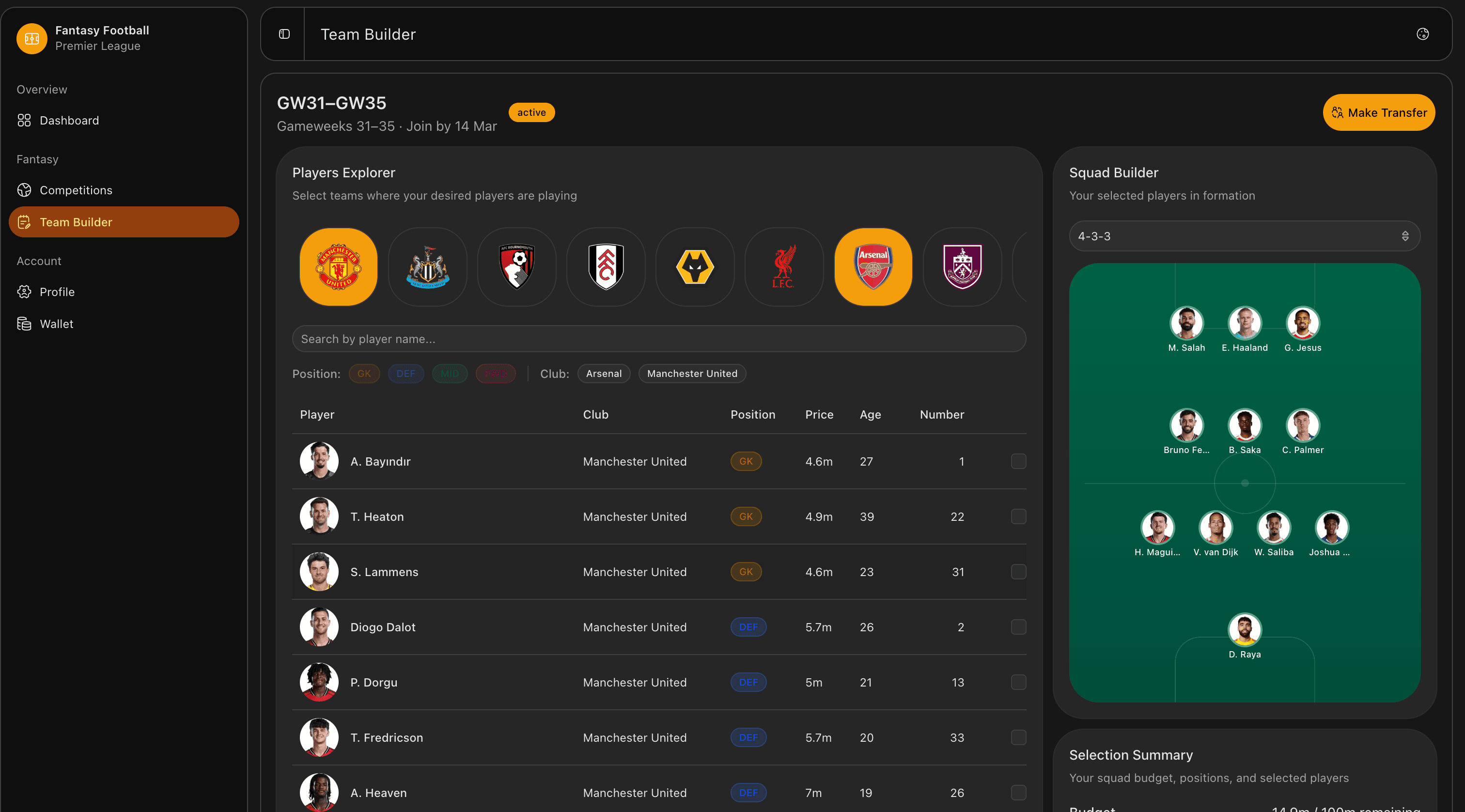Click Diogo Dalot player name
The image size is (1465, 812).
(383, 626)
